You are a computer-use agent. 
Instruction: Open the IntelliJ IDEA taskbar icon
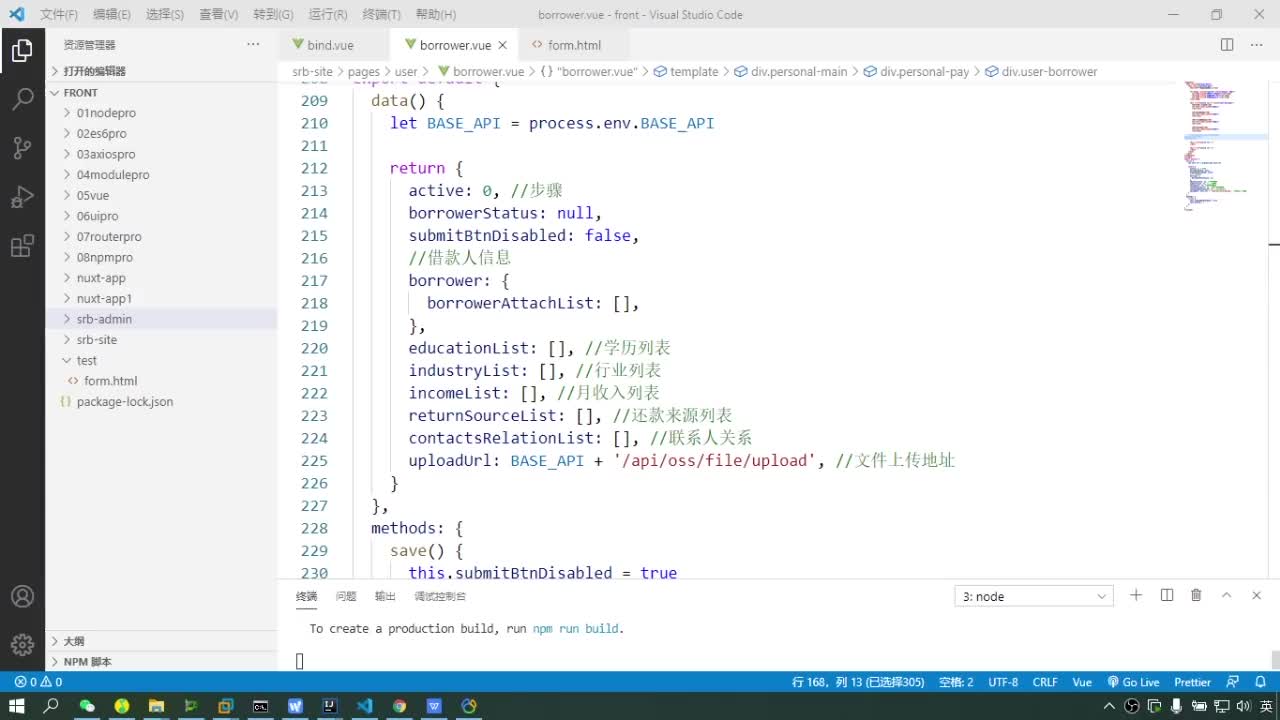(329, 706)
